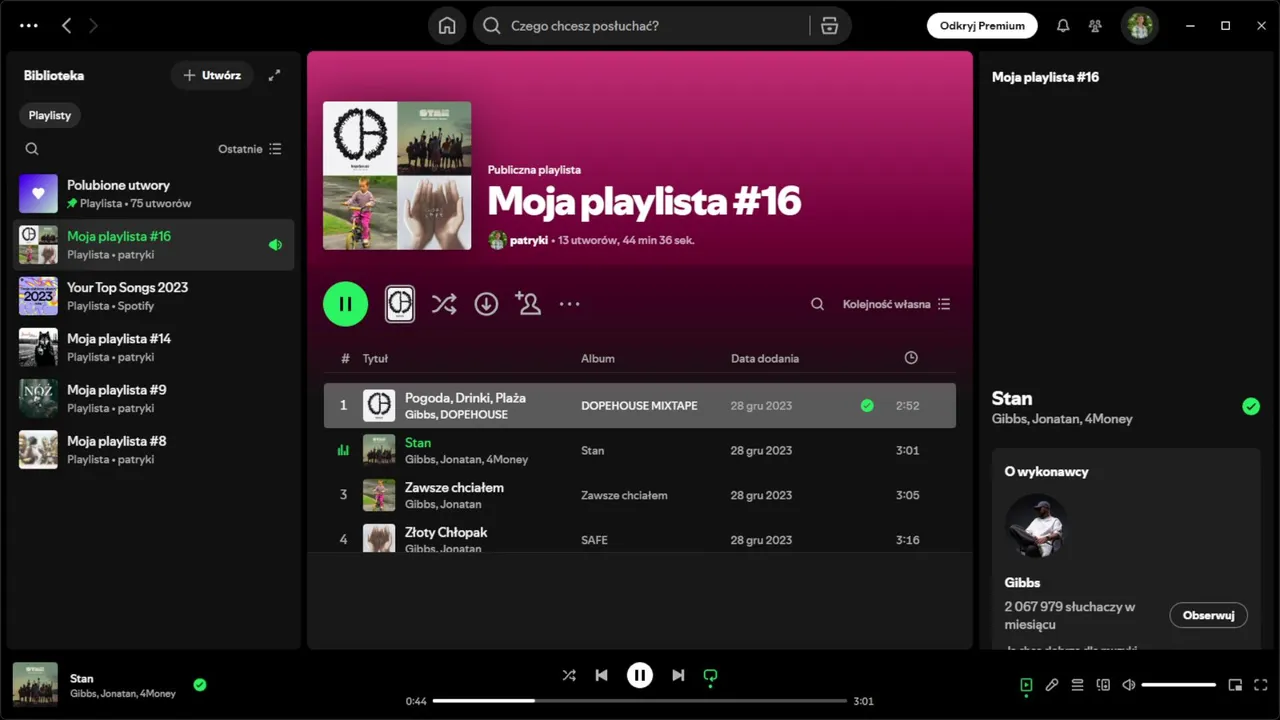
Task: Click the Odkryj Premium button
Action: point(982,26)
